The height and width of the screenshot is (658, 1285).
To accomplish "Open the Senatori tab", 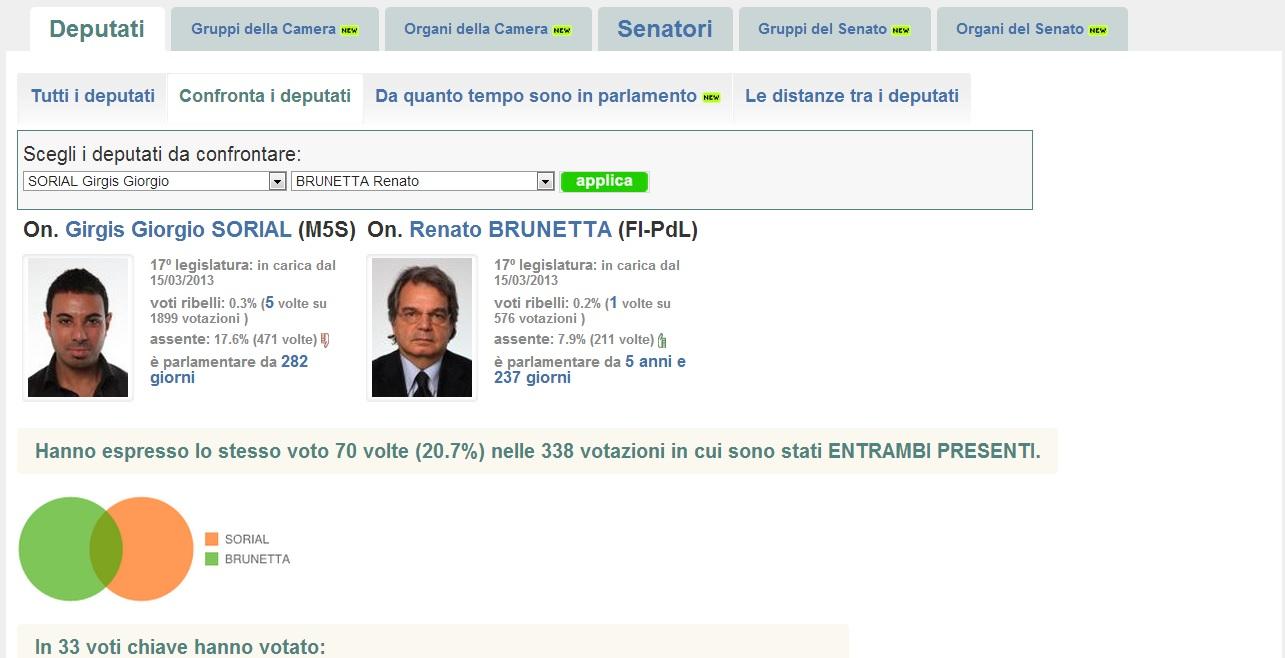I will pyautogui.click(x=665, y=29).
